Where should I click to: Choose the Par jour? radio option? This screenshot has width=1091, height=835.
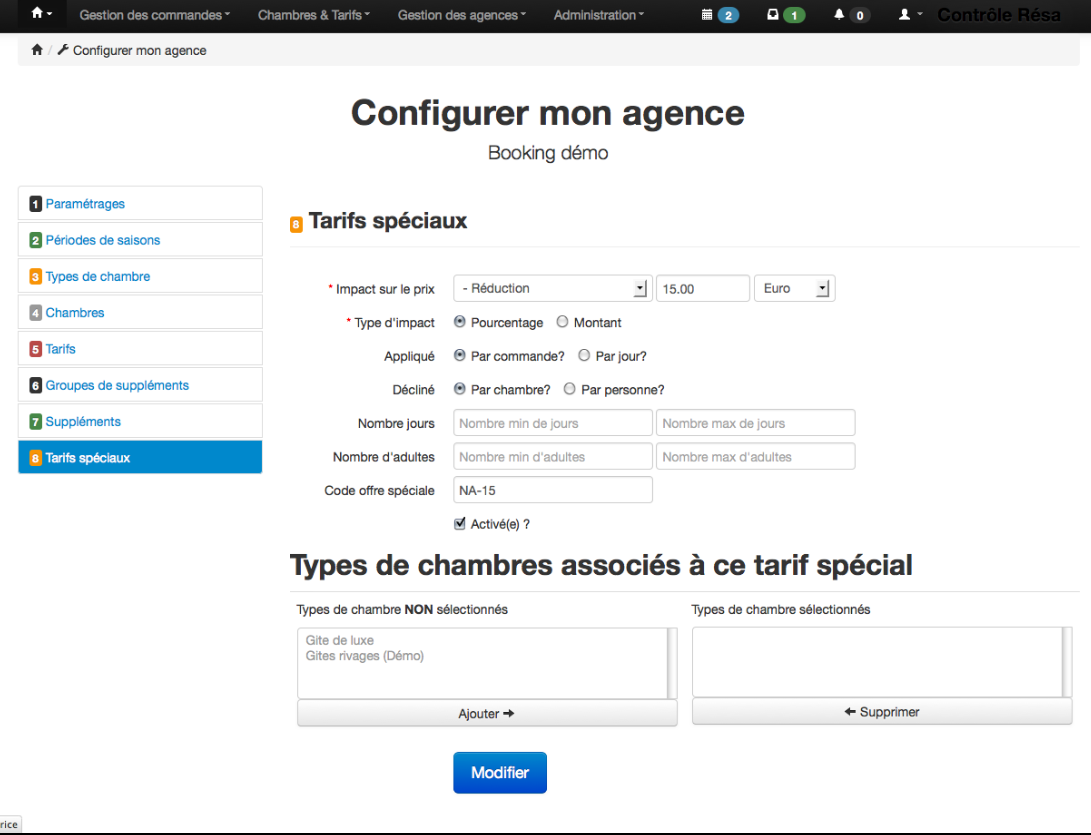click(x=584, y=355)
